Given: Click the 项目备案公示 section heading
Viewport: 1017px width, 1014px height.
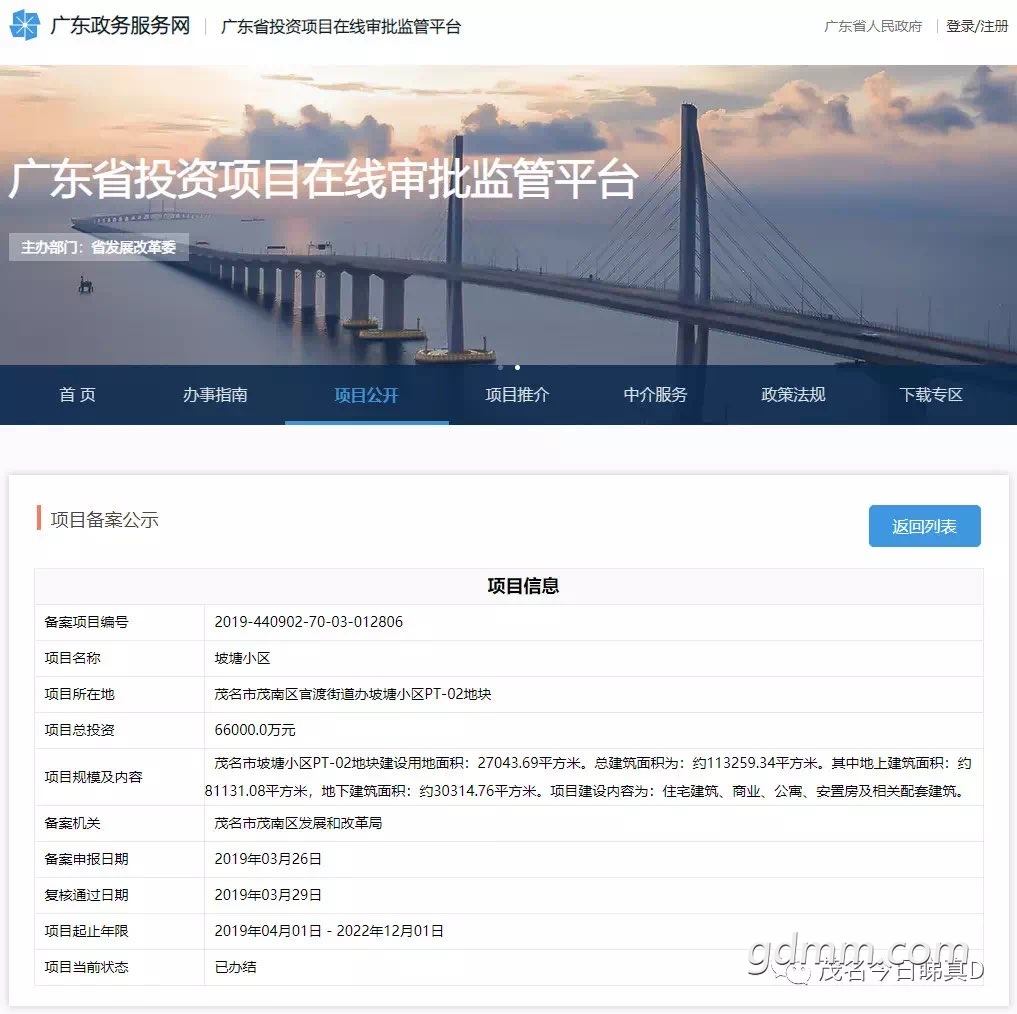Looking at the screenshot, I should click(104, 520).
